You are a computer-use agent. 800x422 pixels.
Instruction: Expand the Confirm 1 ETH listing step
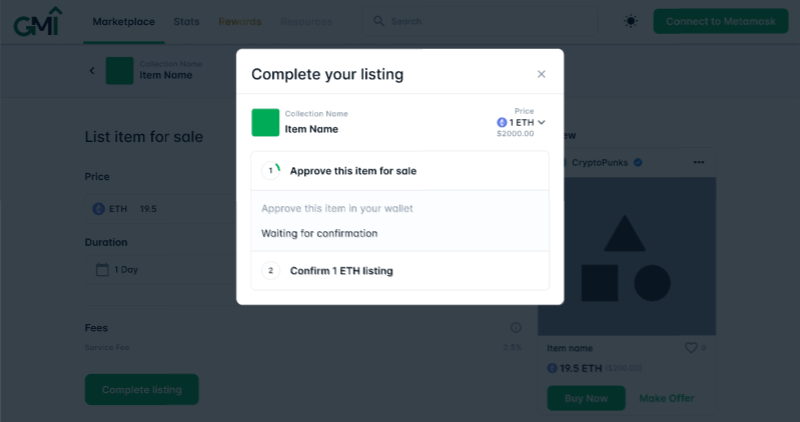(400, 270)
